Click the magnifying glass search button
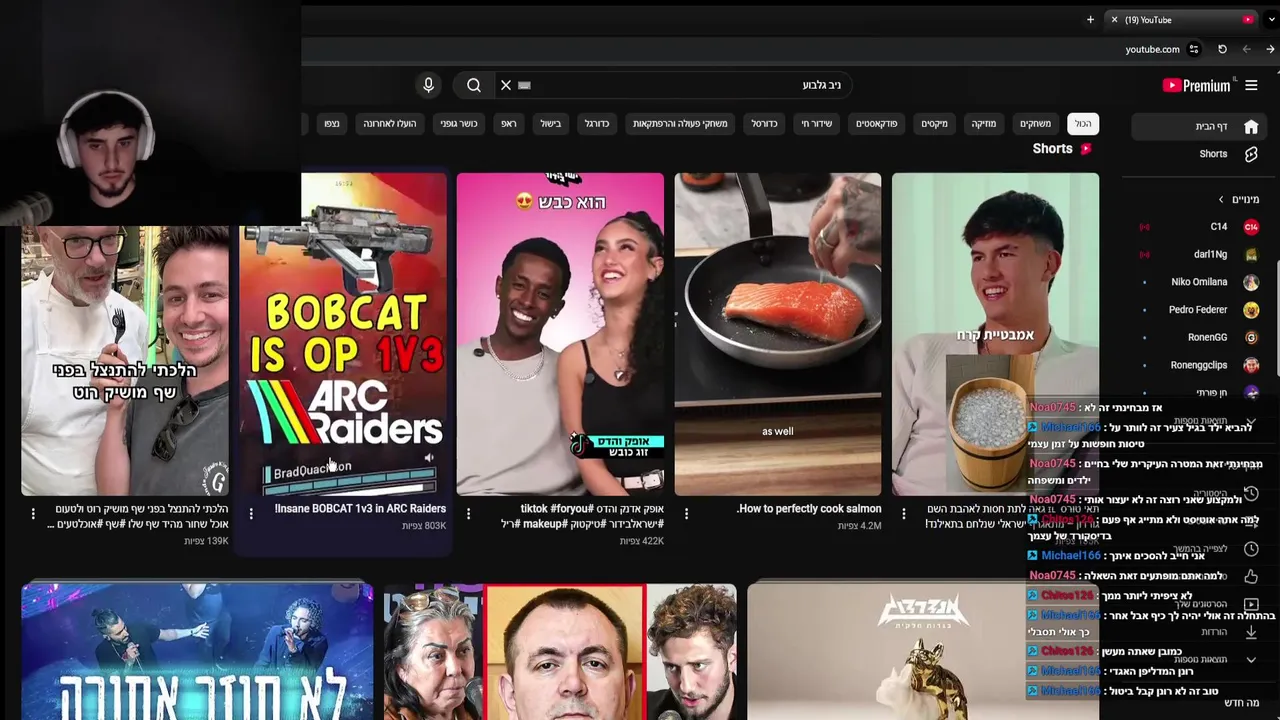The width and height of the screenshot is (1280, 720). 474,85
